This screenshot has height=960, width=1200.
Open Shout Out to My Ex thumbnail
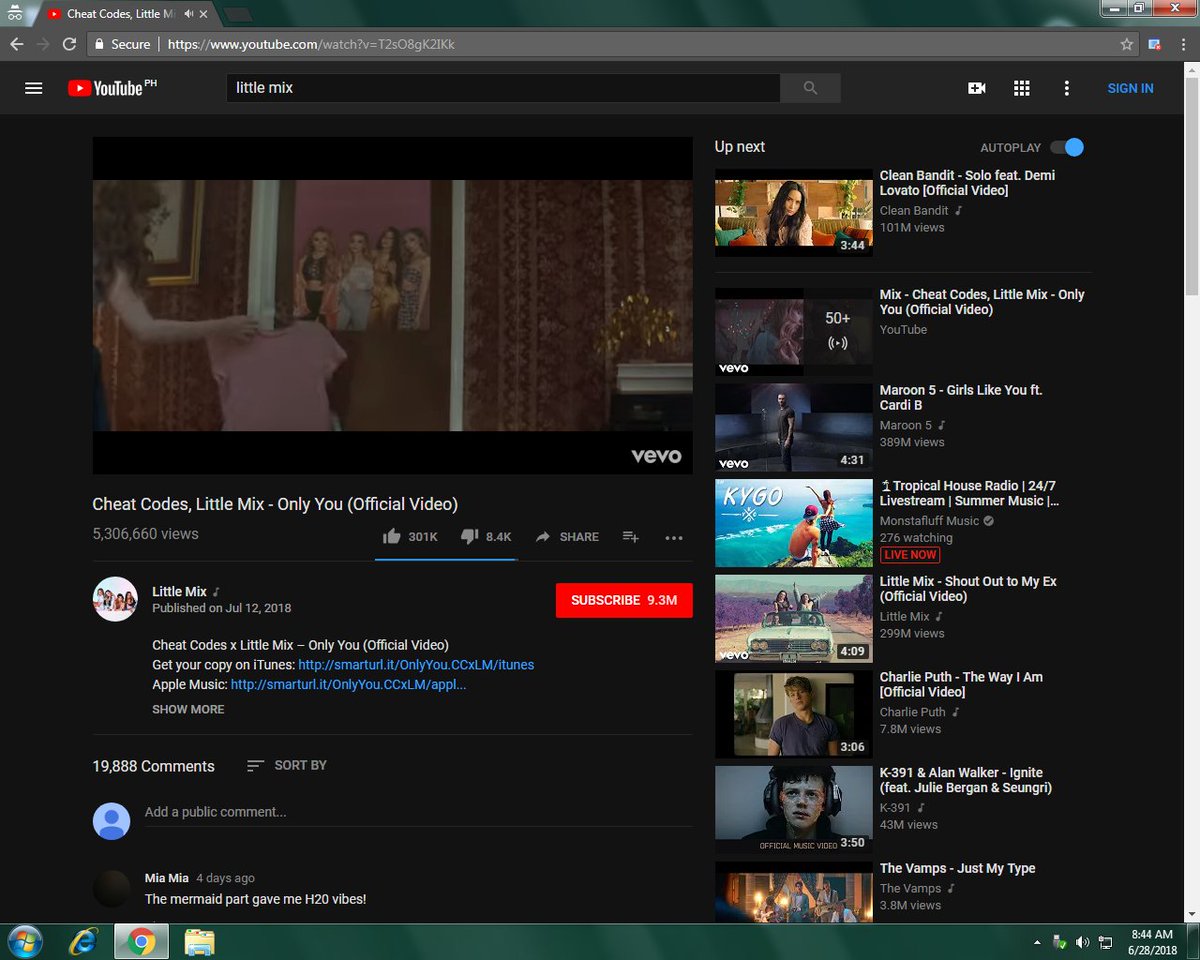794,618
